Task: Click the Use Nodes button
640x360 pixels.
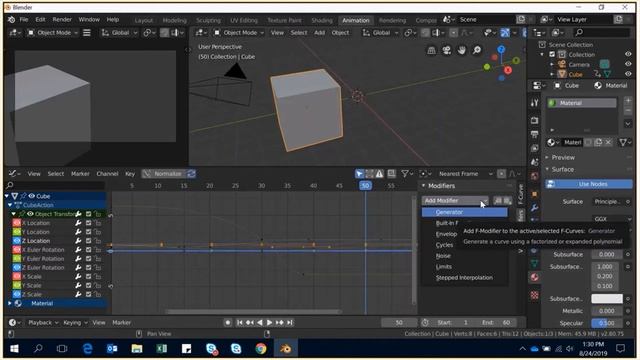Action: click(589, 184)
